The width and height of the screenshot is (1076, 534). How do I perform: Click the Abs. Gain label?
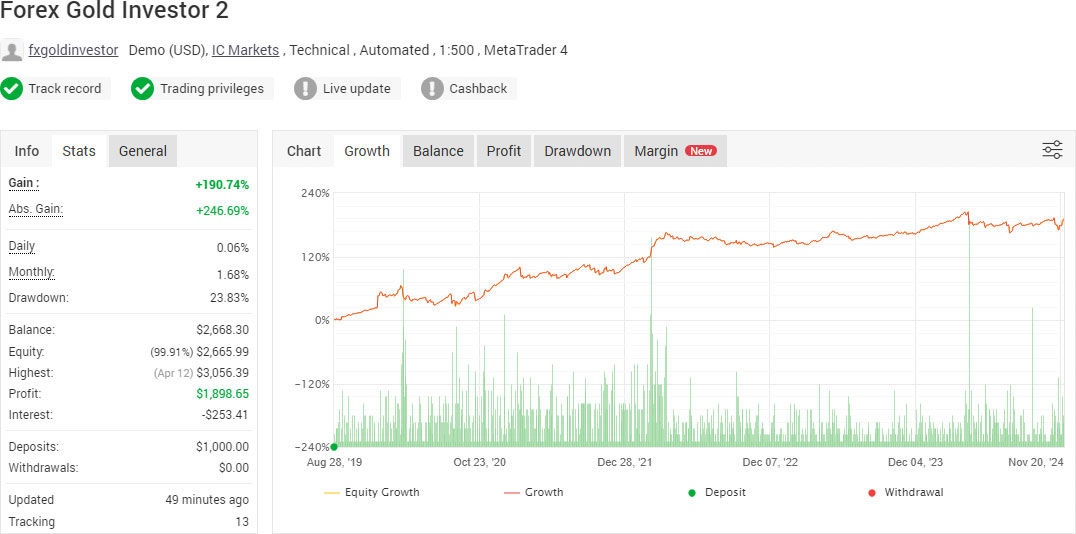coord(36,209)
